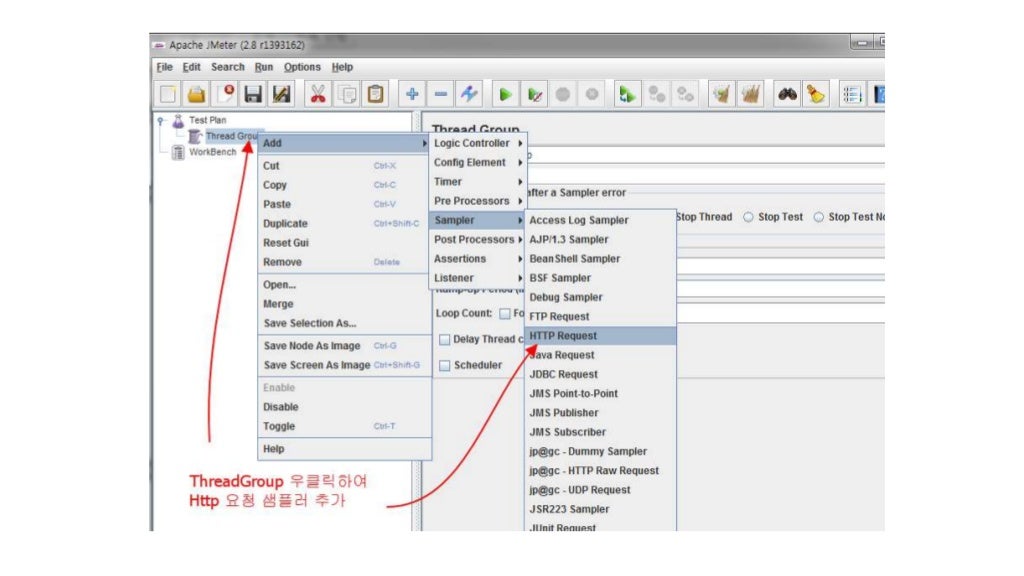Open a test plan with the folder icon
Image resolution: width=1024 pixels, height=576 pixels.
click(197, 95)
